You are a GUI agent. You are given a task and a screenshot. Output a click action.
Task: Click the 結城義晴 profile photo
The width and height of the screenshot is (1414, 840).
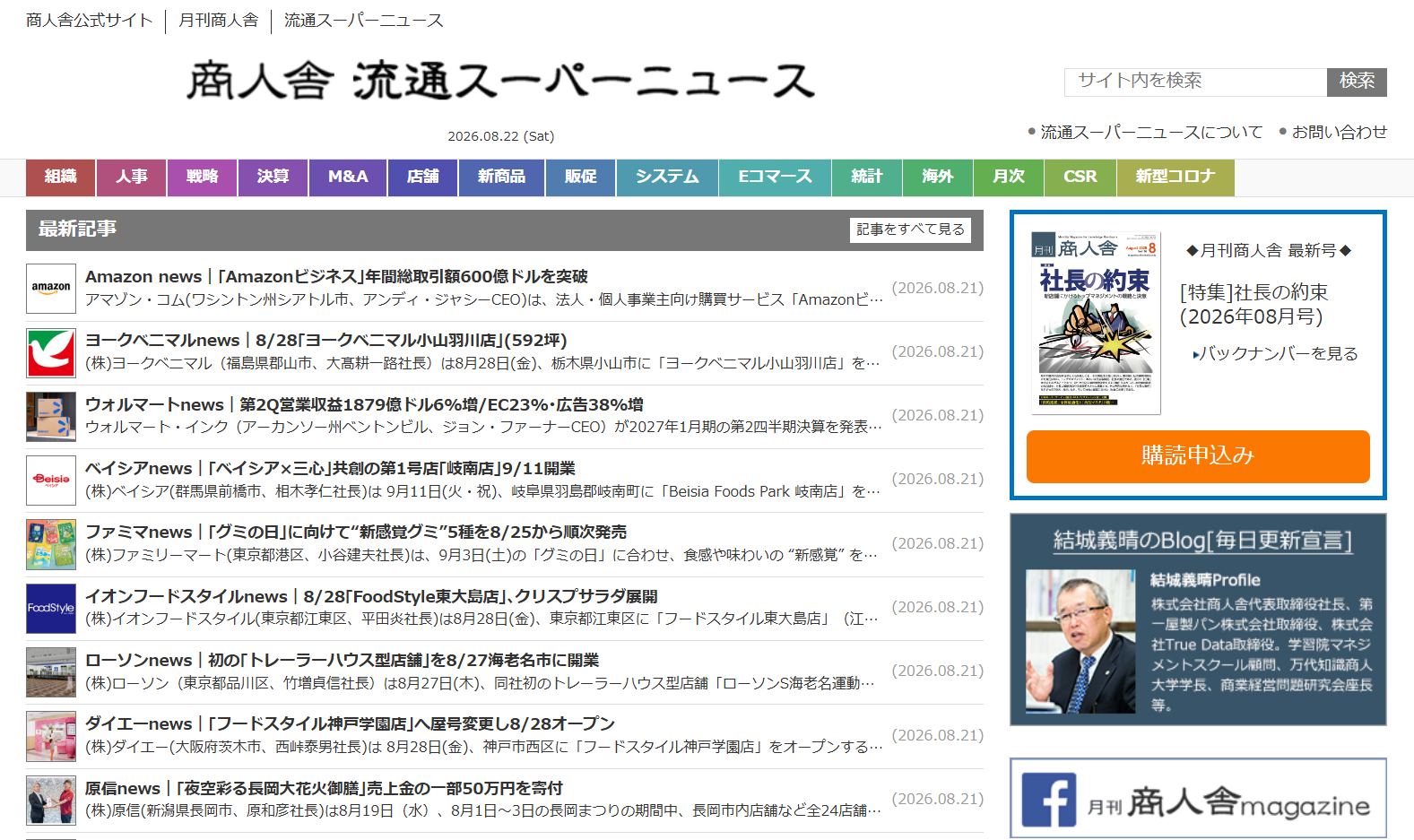(1080, 642)
